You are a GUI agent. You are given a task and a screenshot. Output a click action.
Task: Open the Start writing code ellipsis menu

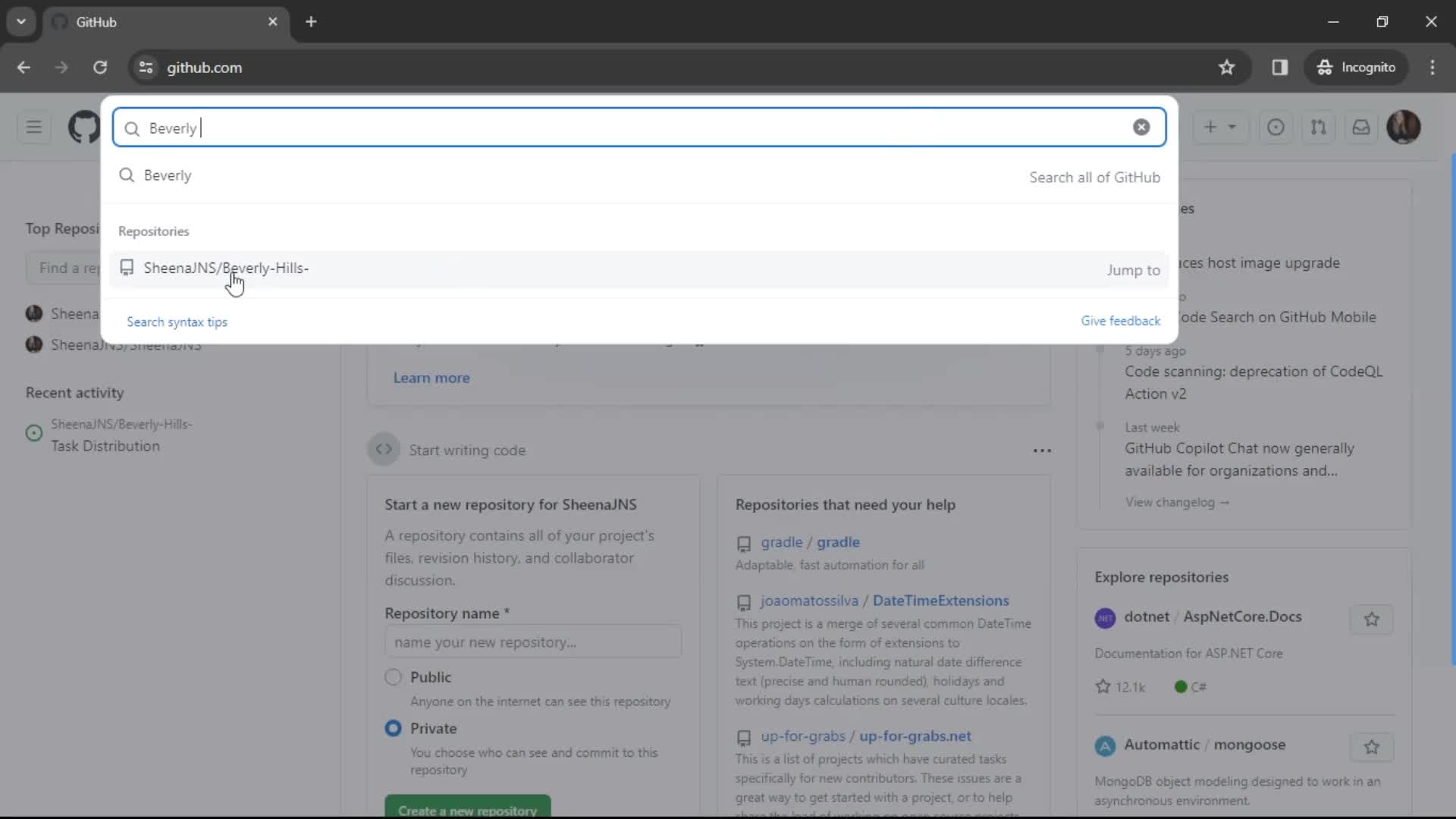1042,450
